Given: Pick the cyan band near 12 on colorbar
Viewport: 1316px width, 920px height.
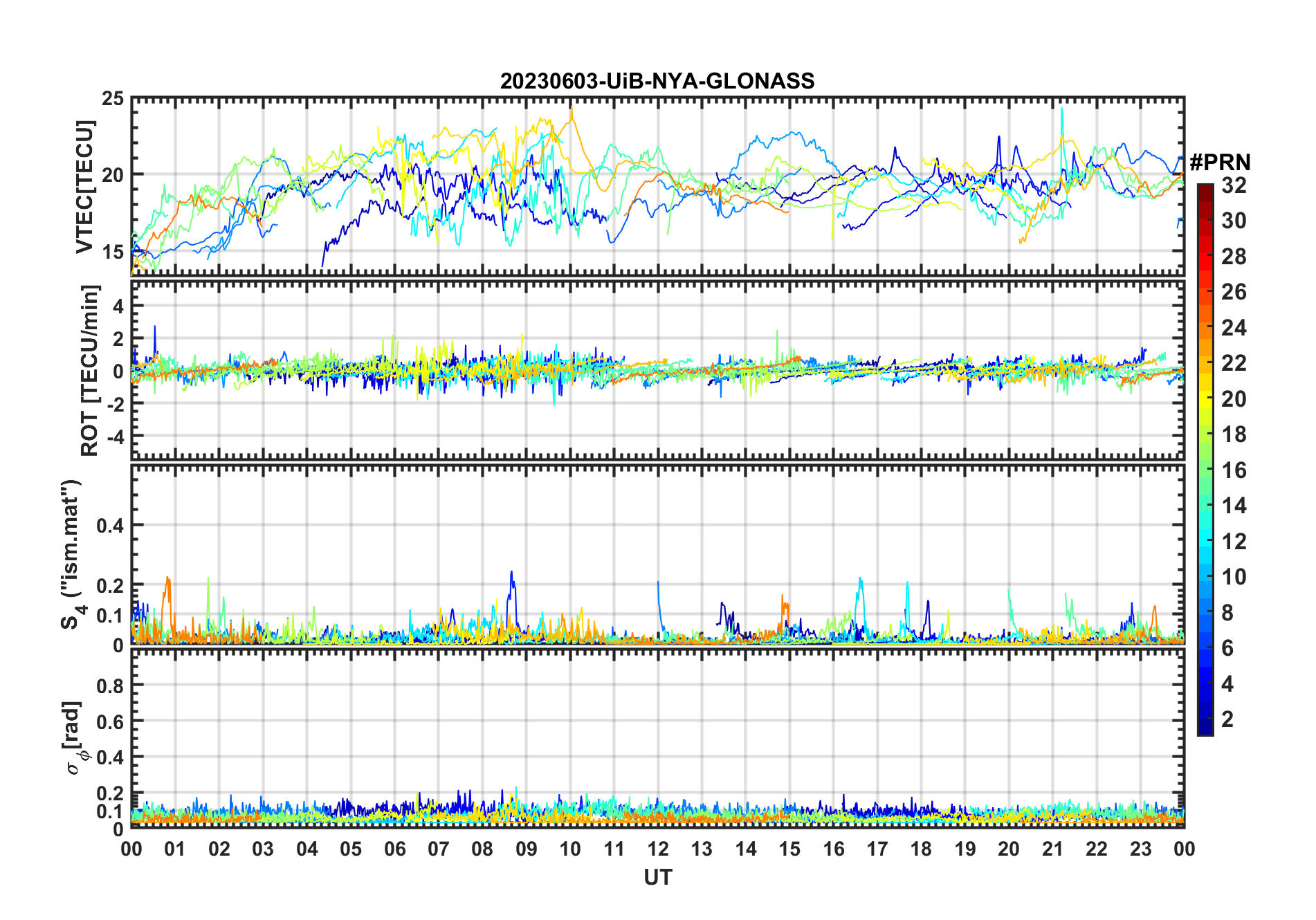Looking at the screenshot, I should pyautogui.click(x=1205, y=541).
